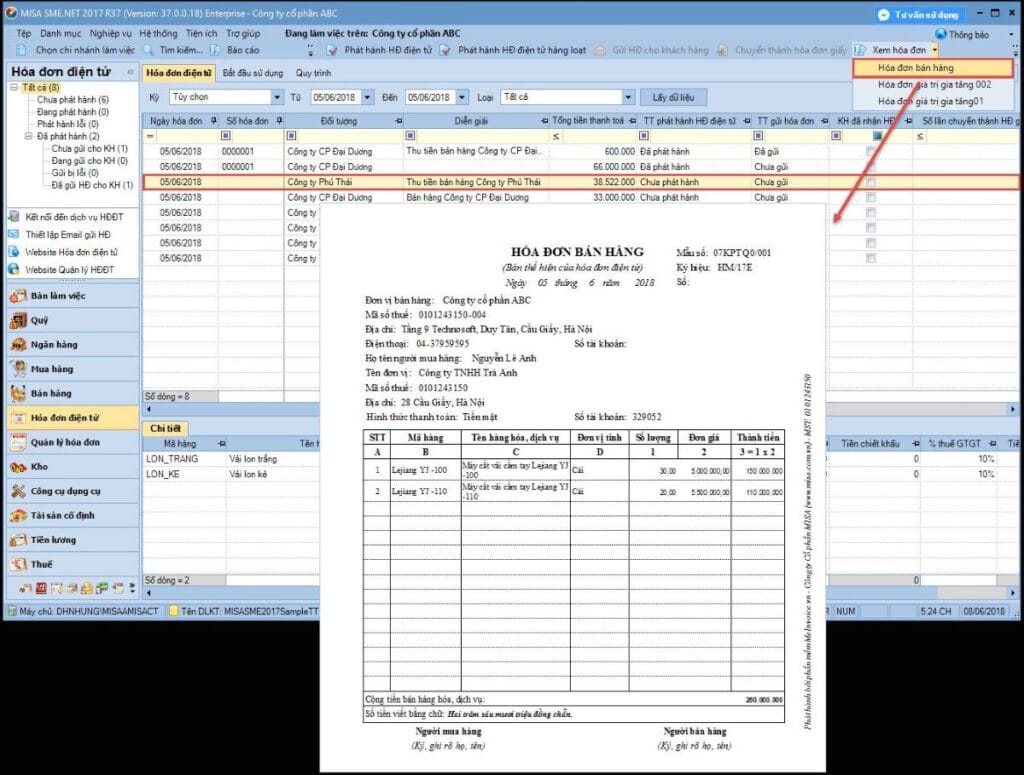Switch to the Quy trình tab
1024x775 pixels.
pos(313,73)
